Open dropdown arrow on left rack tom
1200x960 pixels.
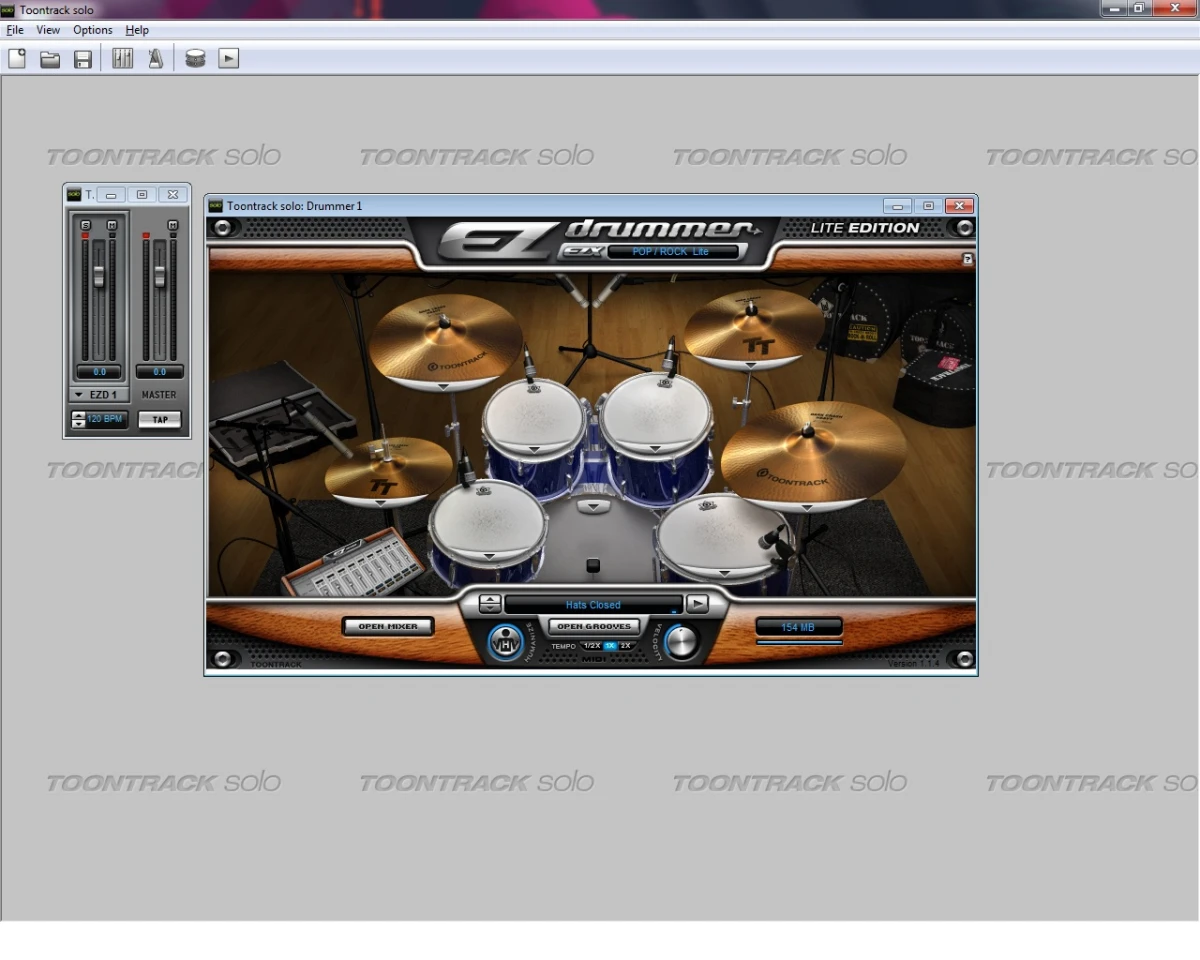tap(534, 450)
